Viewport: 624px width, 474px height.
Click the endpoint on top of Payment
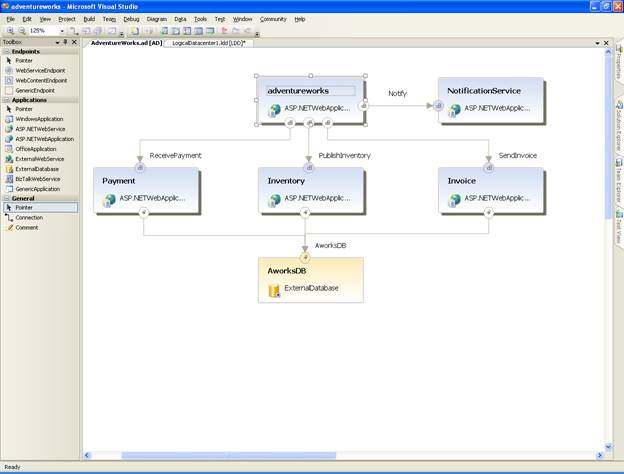pos(140,168)
